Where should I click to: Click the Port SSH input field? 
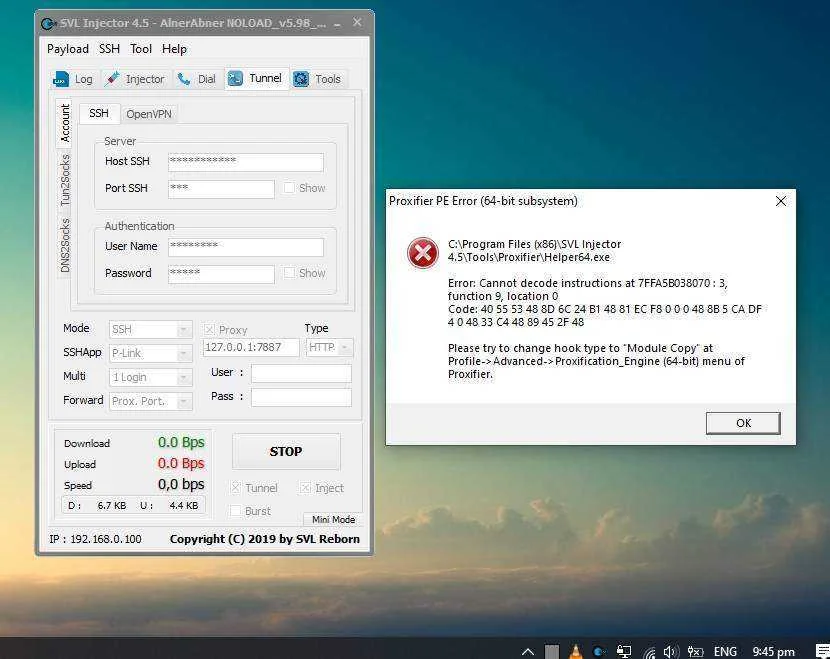point(221,189)
